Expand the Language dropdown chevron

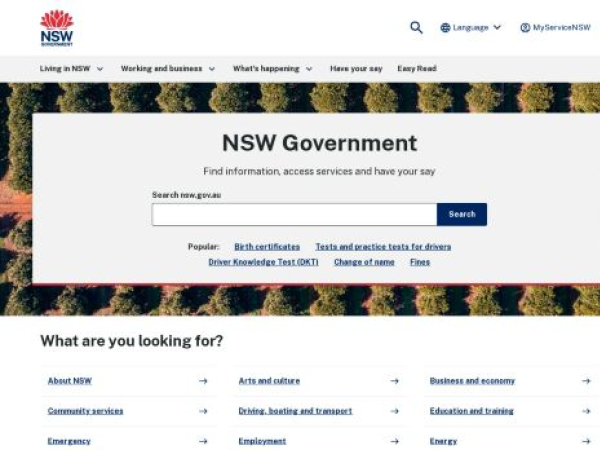pos(497,28)
